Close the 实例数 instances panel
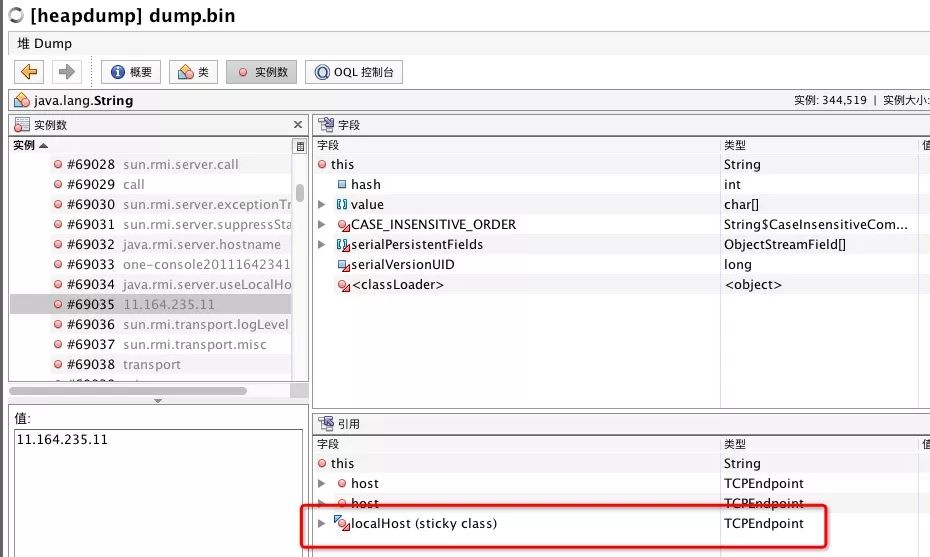The width and height of the screenshot is (930, 557). click(298, 125)
